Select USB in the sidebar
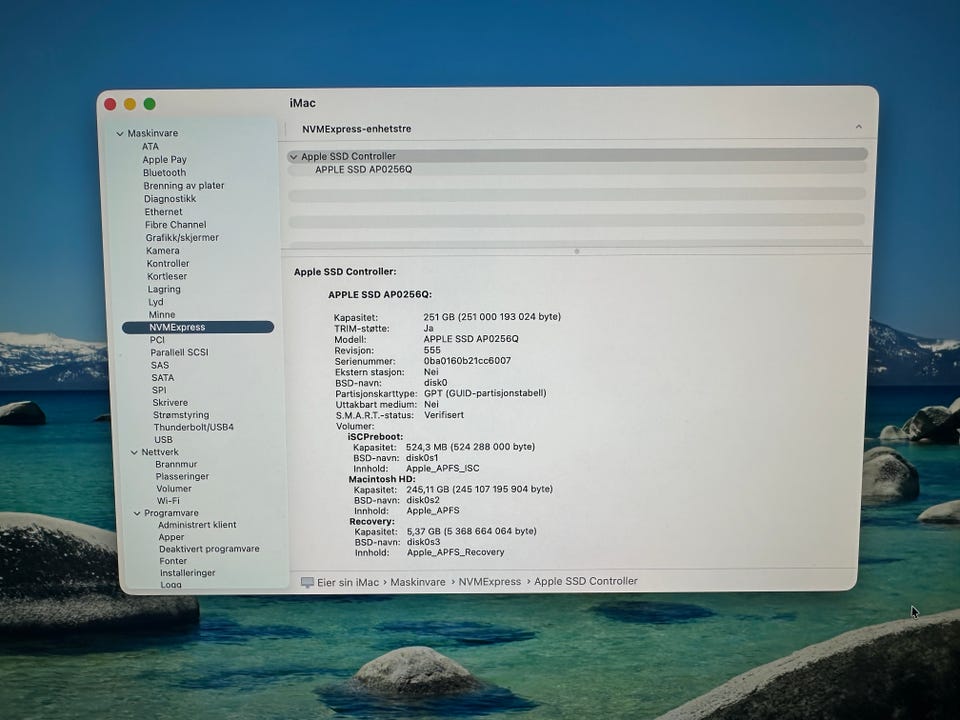This screenshot has width=960, height=720. pos(163,440)
